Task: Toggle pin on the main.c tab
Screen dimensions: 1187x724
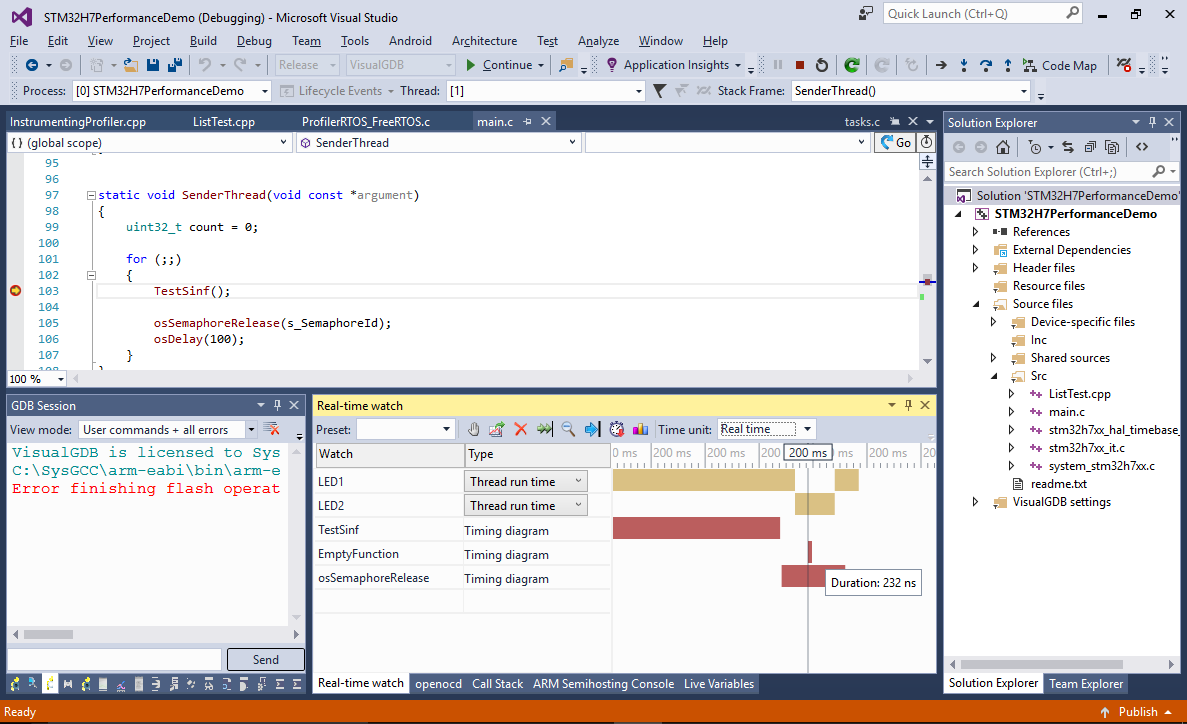Action: [528, 121]
